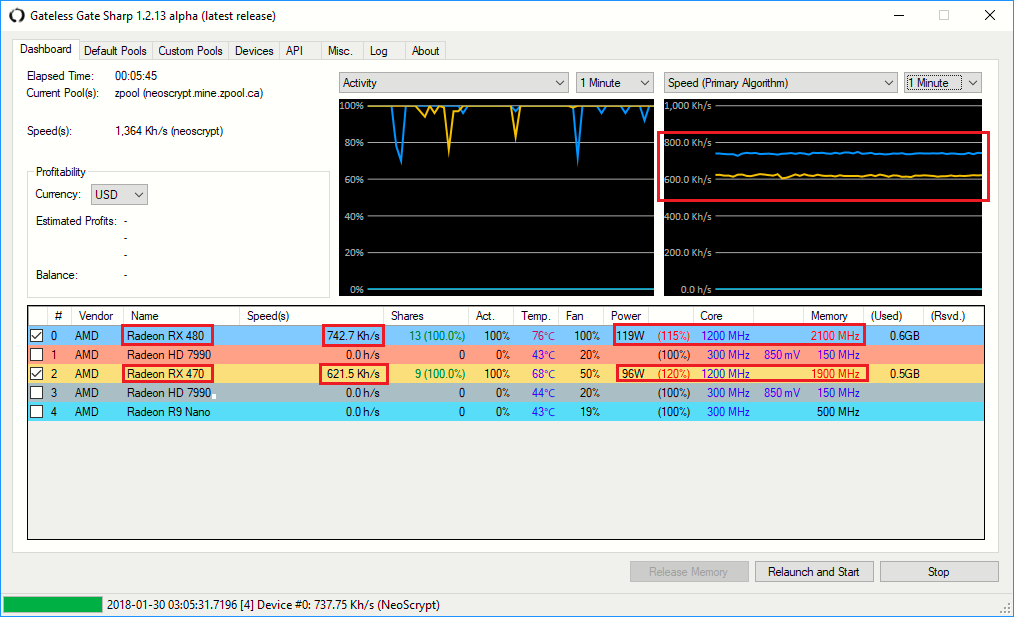Select the Radeon RX 480 name cell
This screenshot has width=1014, height=617.
pyautogui.click(x=166, y=336)
